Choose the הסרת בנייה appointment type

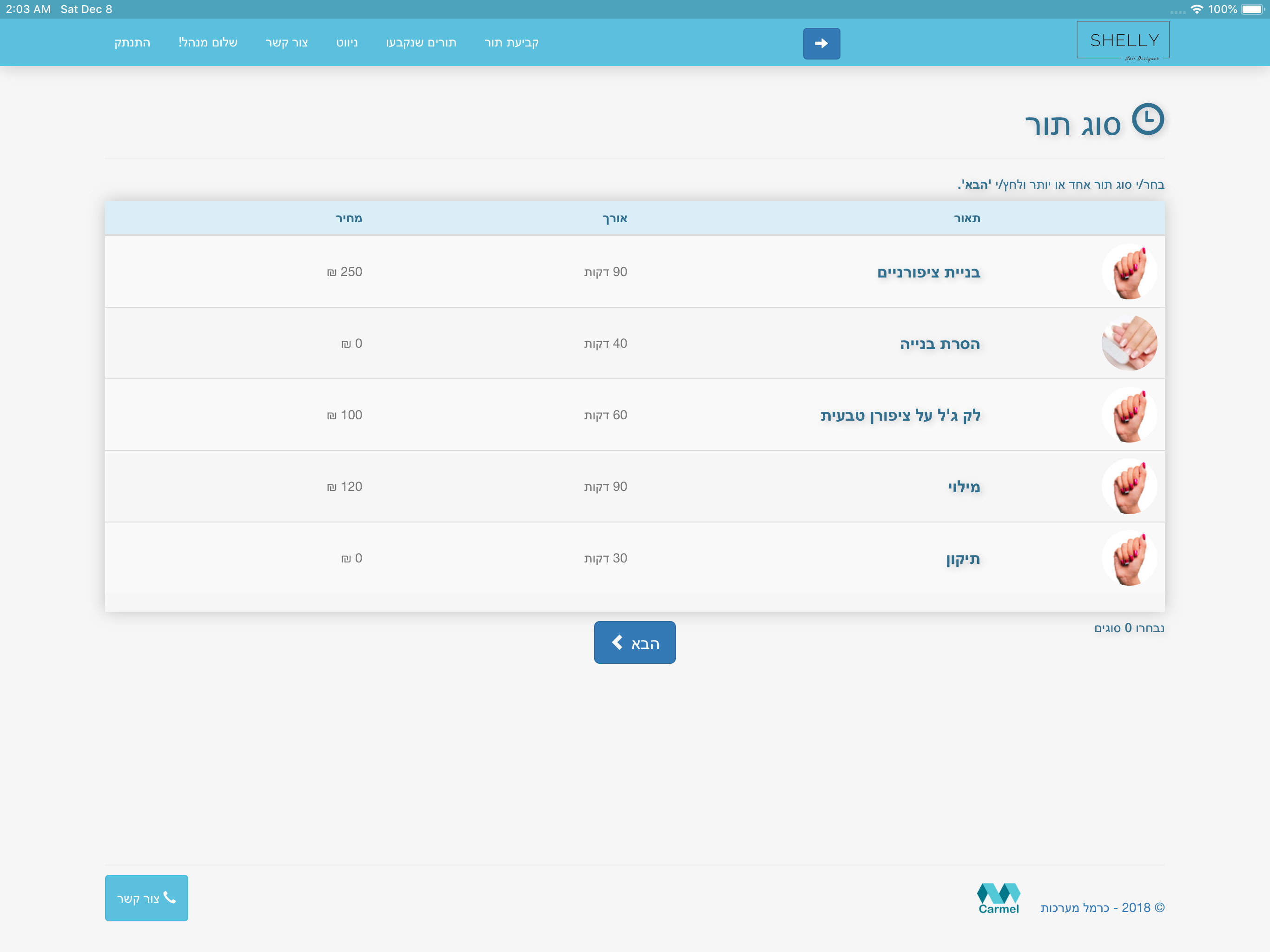coord(939,344)
